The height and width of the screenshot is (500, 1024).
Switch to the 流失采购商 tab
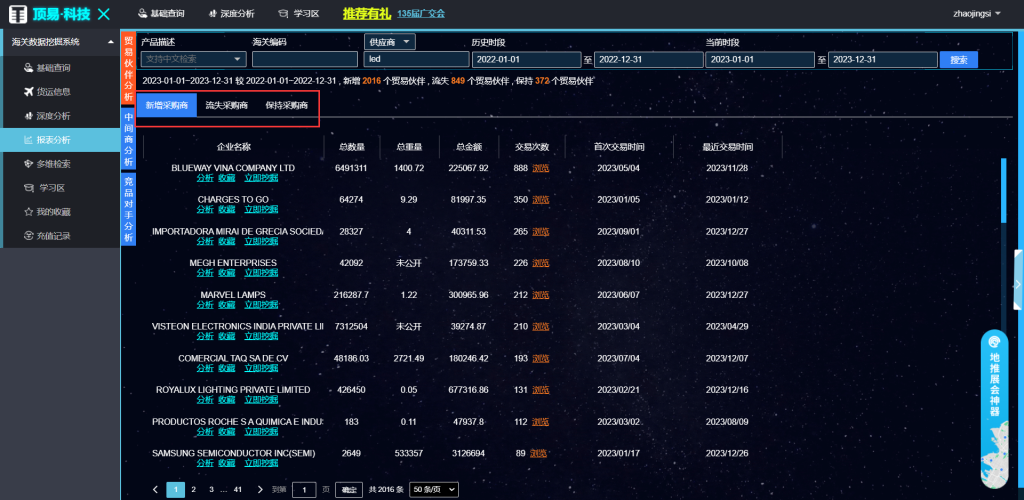pyautogui.click(x=226, y=105)
